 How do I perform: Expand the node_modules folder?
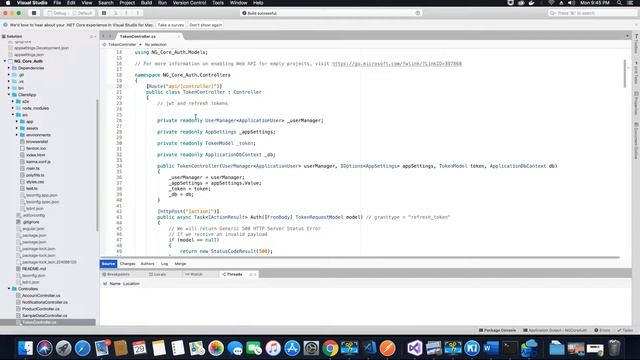click(x=13, y=108)
